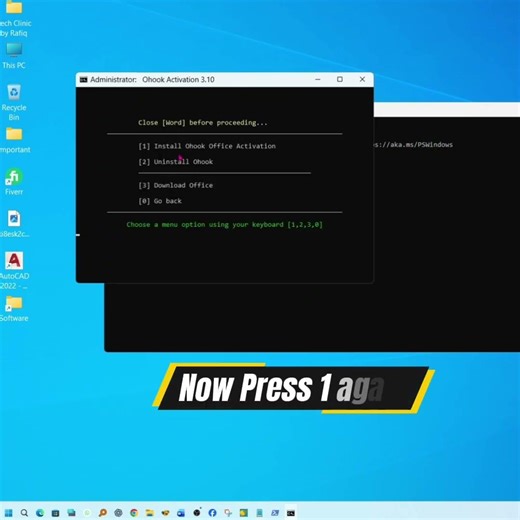Click '[1] Install Ohook Office Activation' line
The width and height of the screenshot is (520, 520).
tap(207, 146)
